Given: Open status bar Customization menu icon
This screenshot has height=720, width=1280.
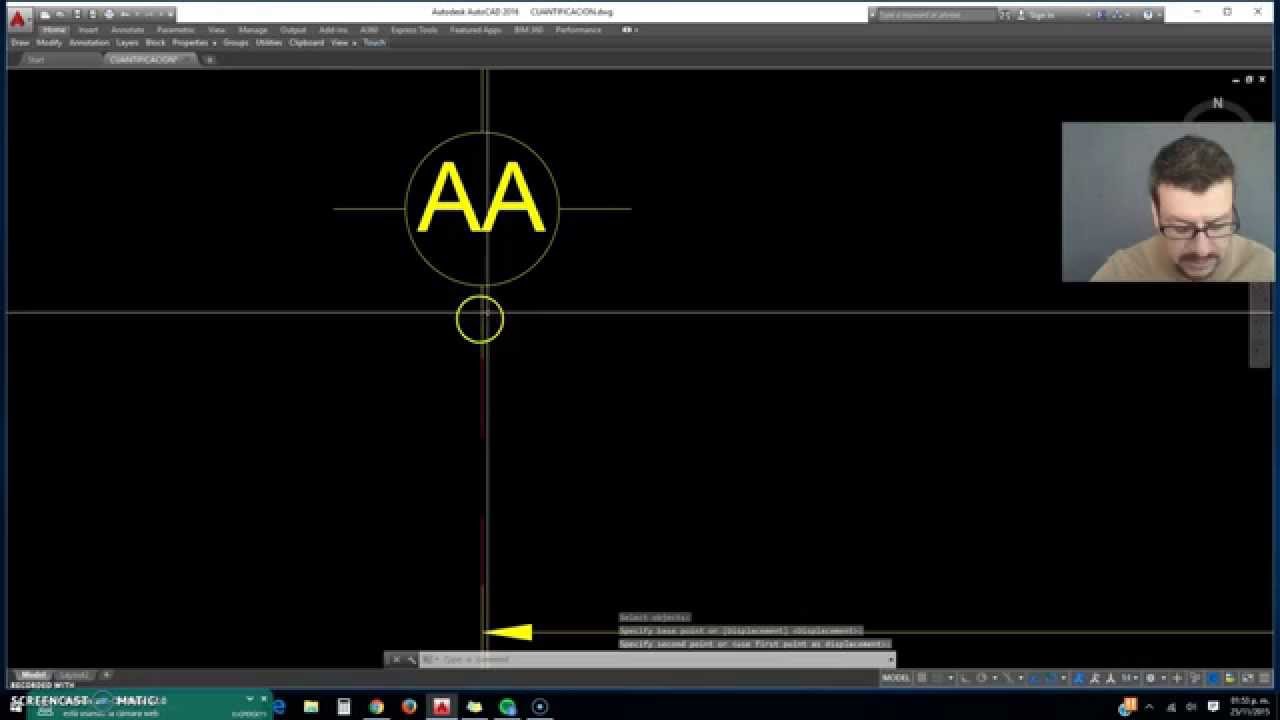Looking at the screenshot, I should [x=1265, y=678].
